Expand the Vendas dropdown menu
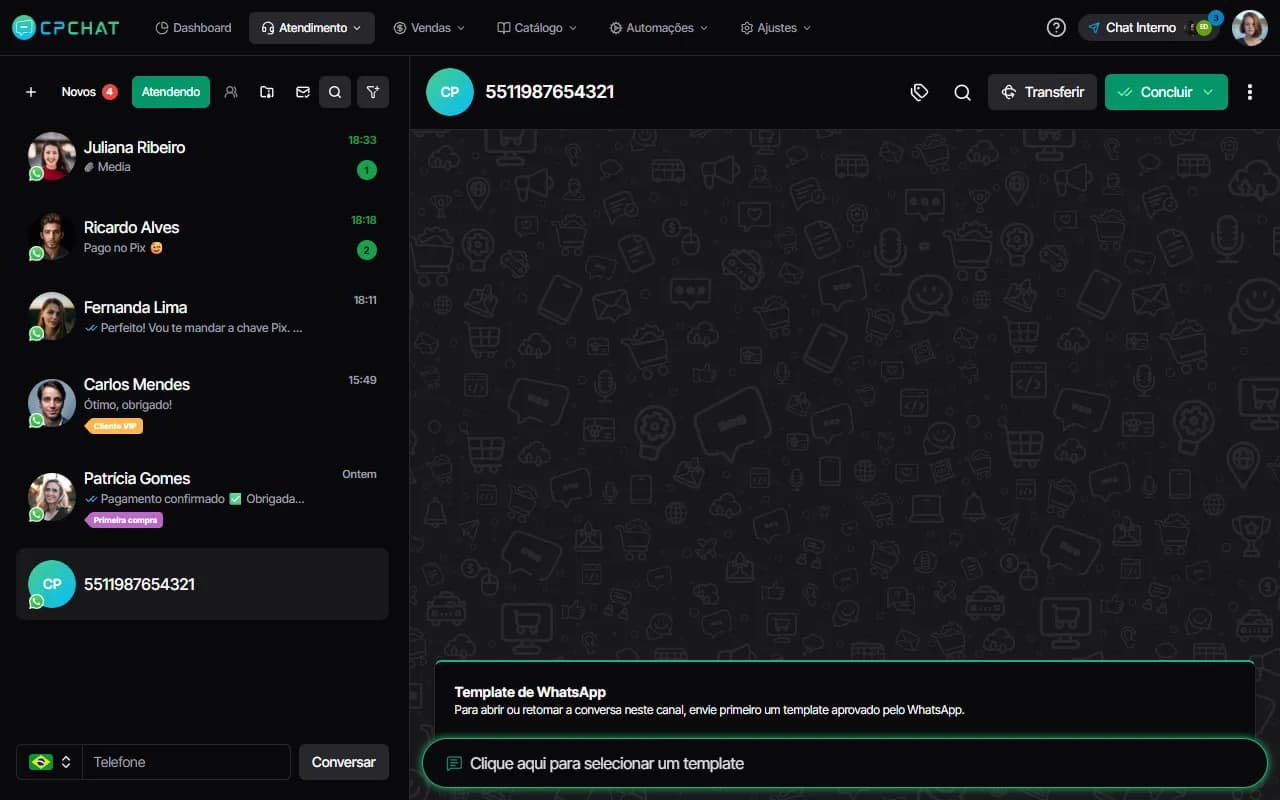The width and height of the screenshot is (1280, 800). tap(429, 28)
